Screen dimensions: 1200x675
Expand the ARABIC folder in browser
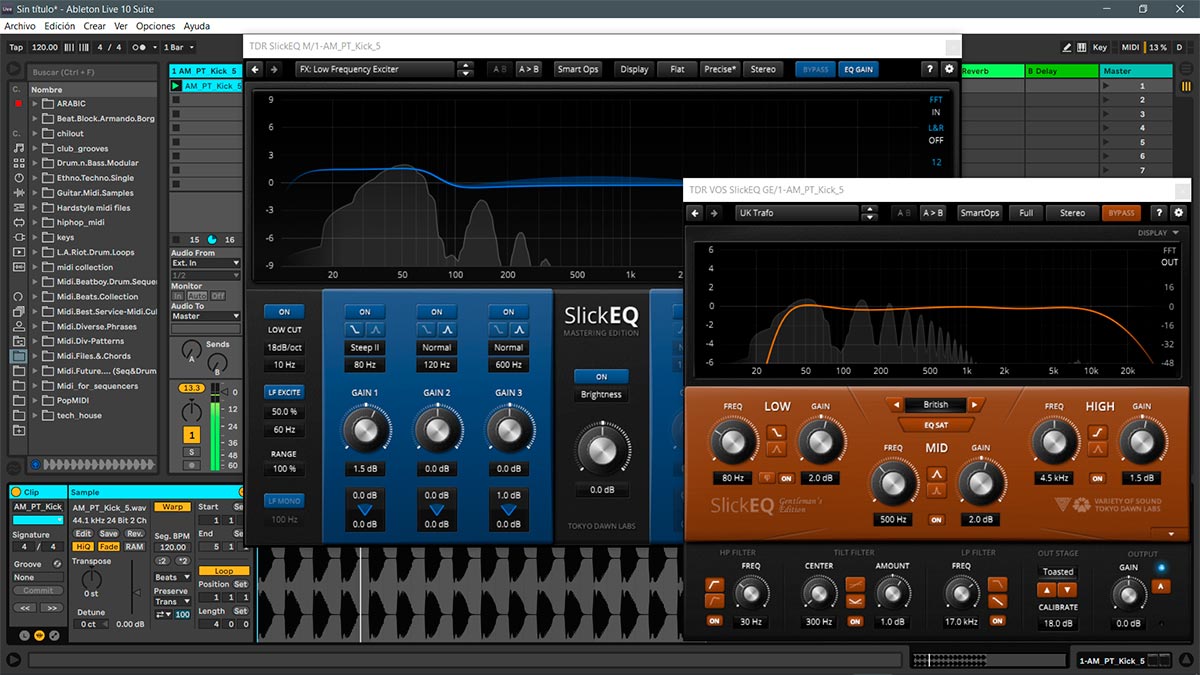point(35,104)
